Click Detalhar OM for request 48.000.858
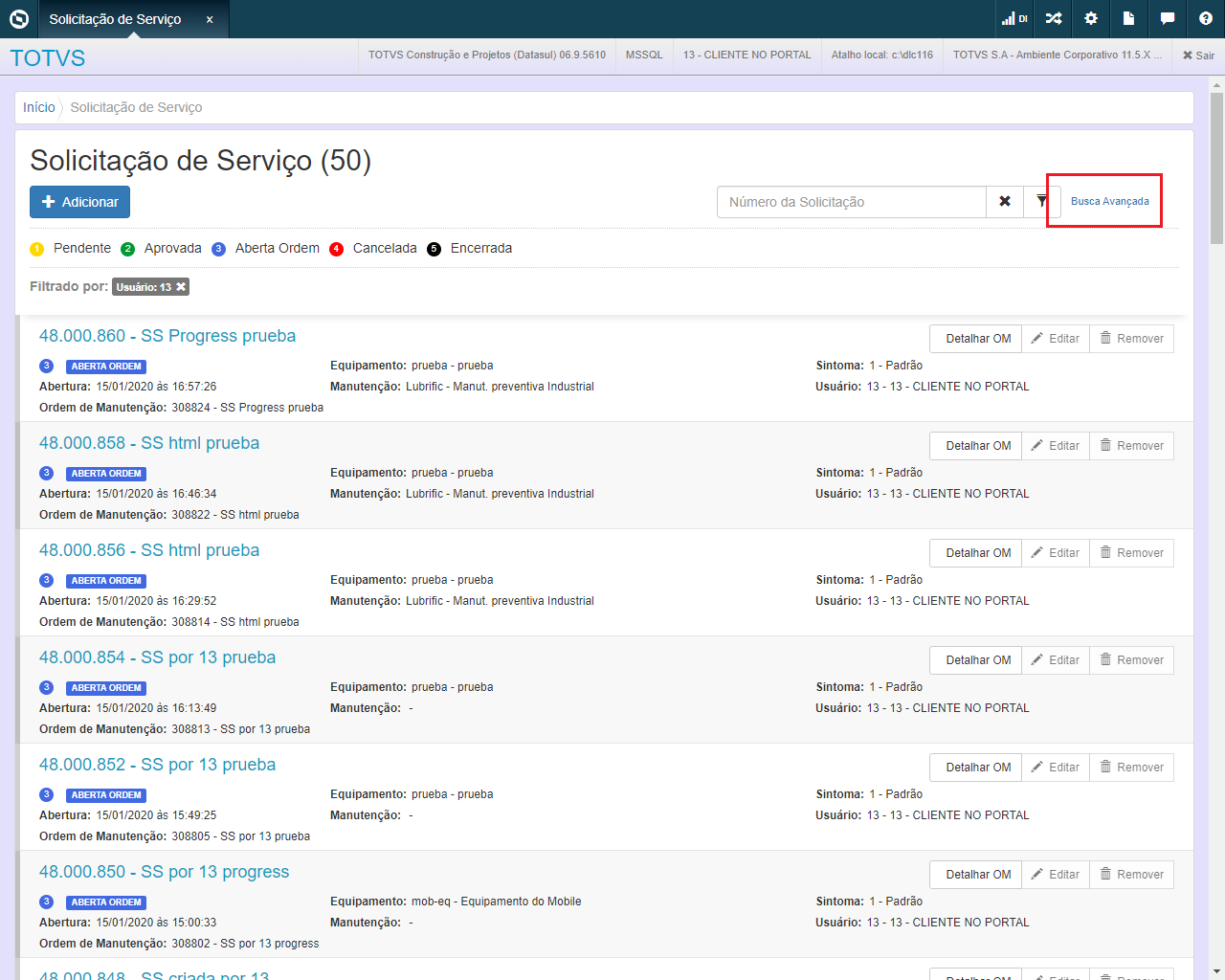Viewport: 1225px width, 980px height. pyautogui.click(x=976, y=446)
